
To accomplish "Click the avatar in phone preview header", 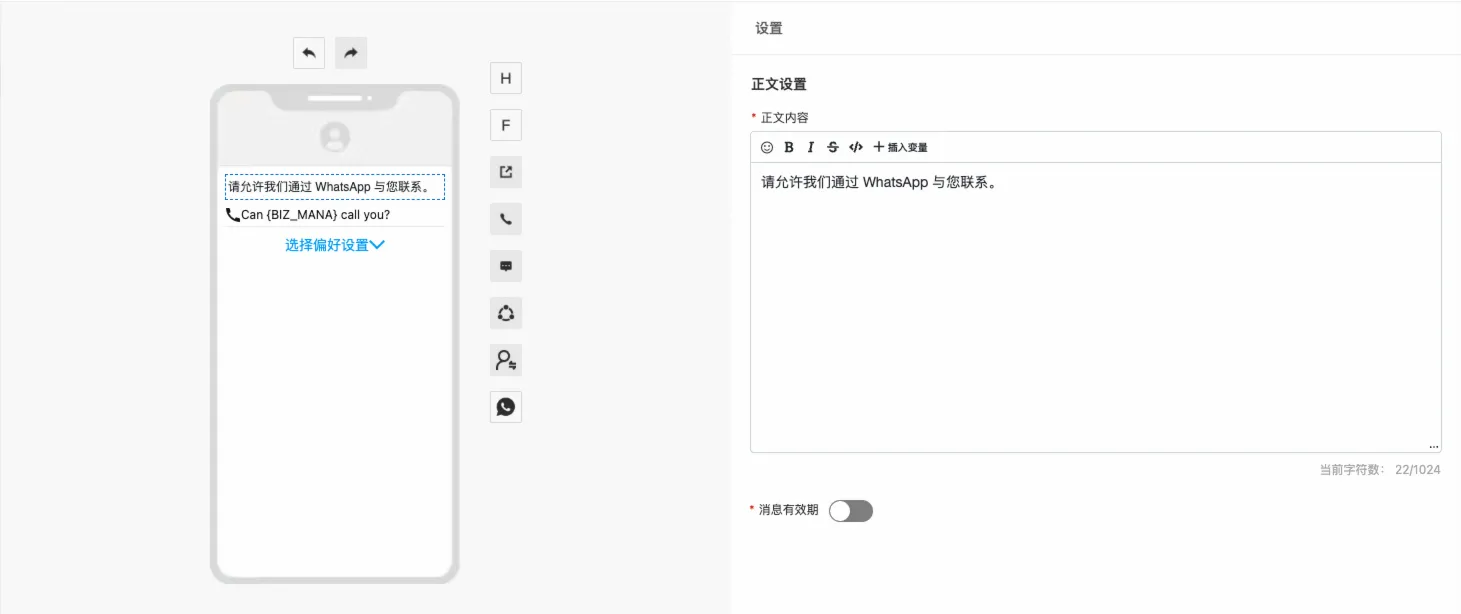I will (x=335, y=137).
